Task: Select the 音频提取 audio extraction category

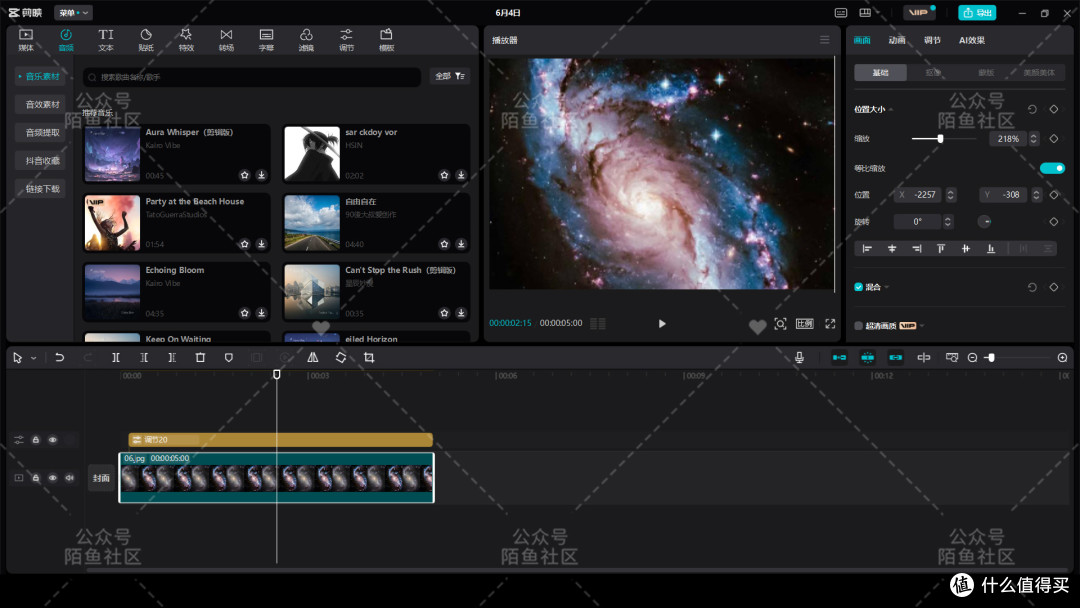Action: point(41,132)
